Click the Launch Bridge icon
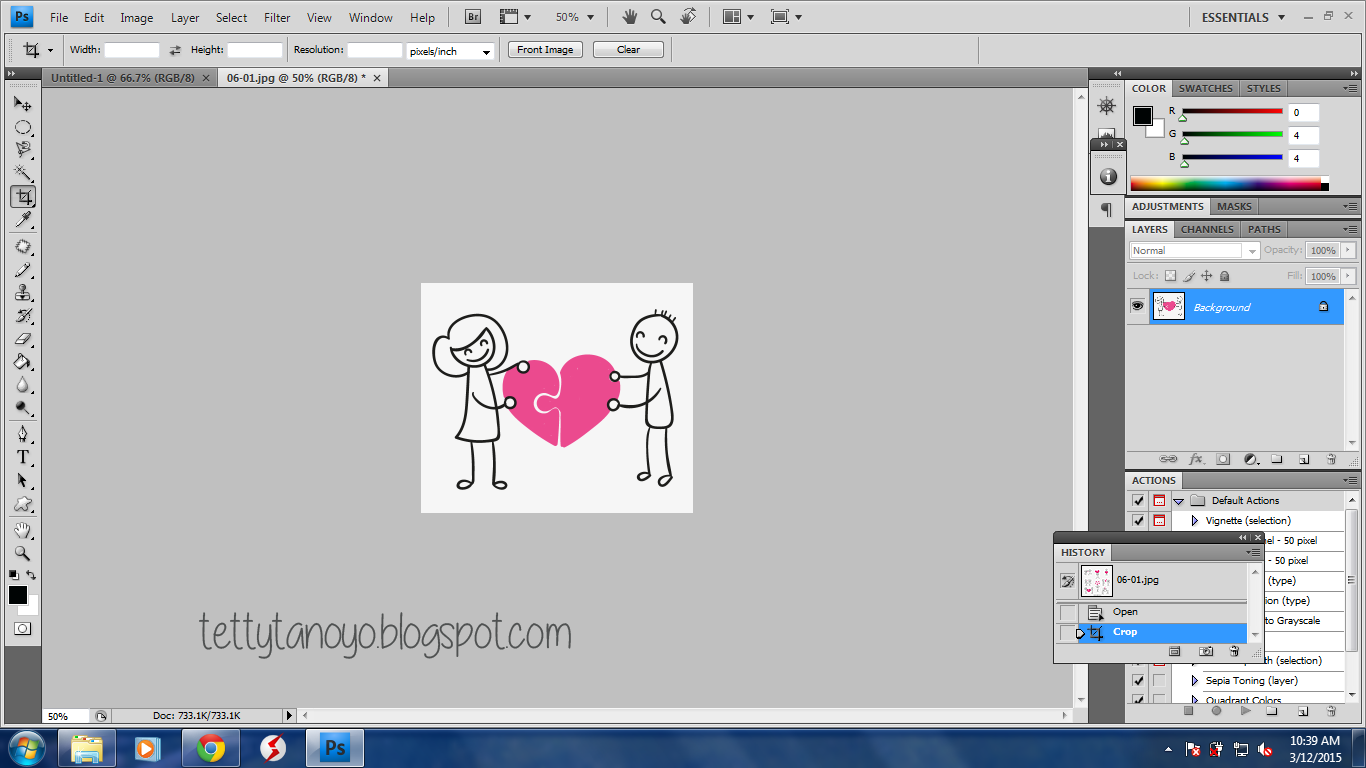 (474, 17)
